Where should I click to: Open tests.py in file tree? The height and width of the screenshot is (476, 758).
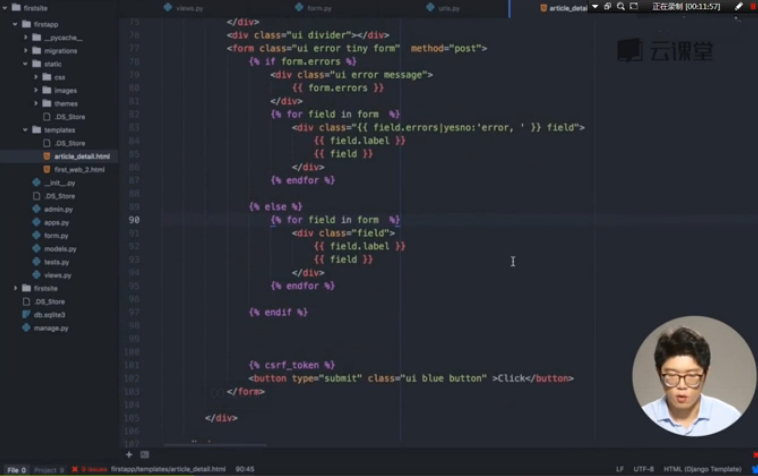click(57, 262)
